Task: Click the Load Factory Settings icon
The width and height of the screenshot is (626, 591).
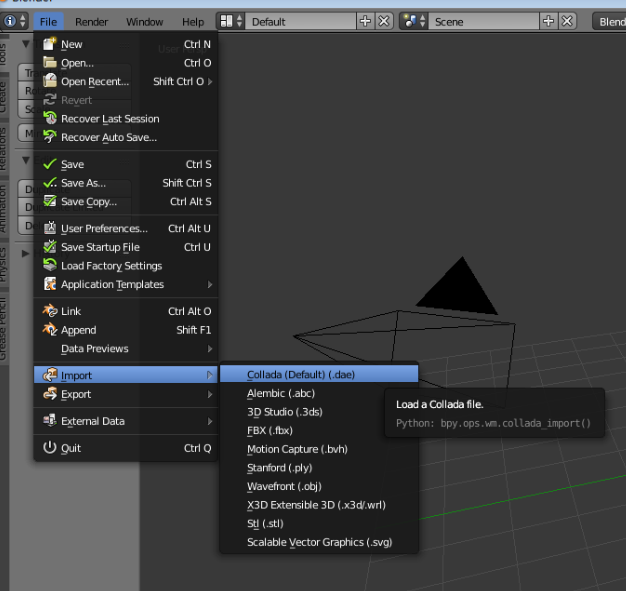Action: click(50, 265)
